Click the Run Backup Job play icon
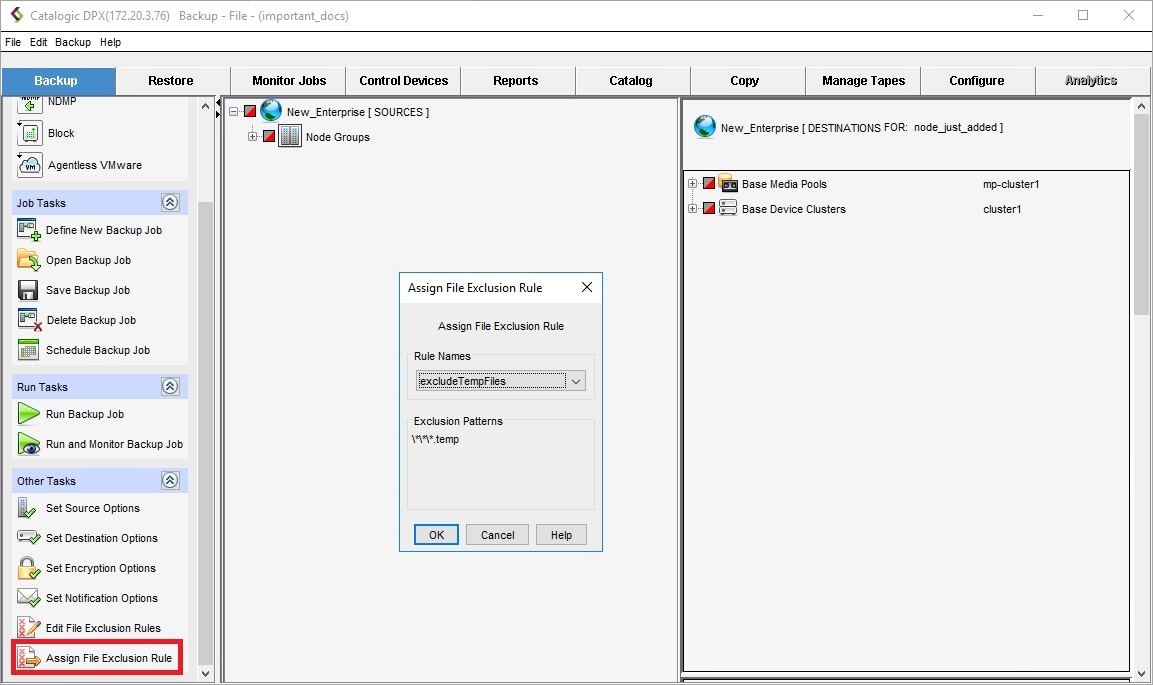The width and height of the screenshot is (1153, 685). coord(29,414)
